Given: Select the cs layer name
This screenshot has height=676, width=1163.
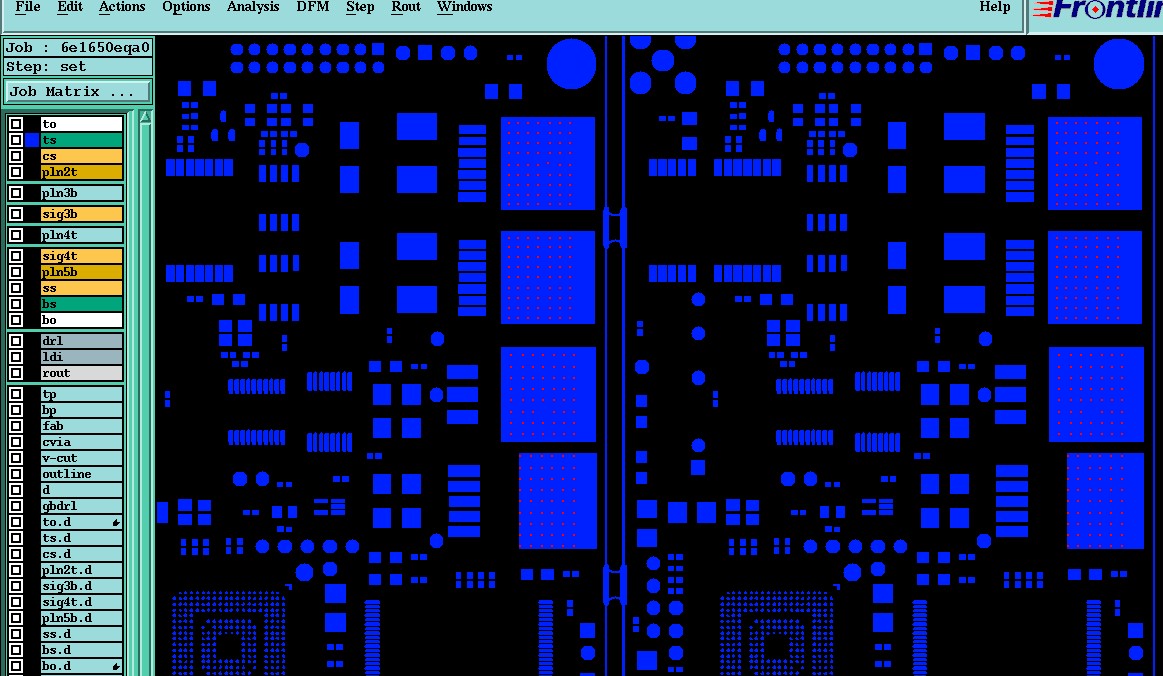Looking at the screenshot, I should coord(82,156).
